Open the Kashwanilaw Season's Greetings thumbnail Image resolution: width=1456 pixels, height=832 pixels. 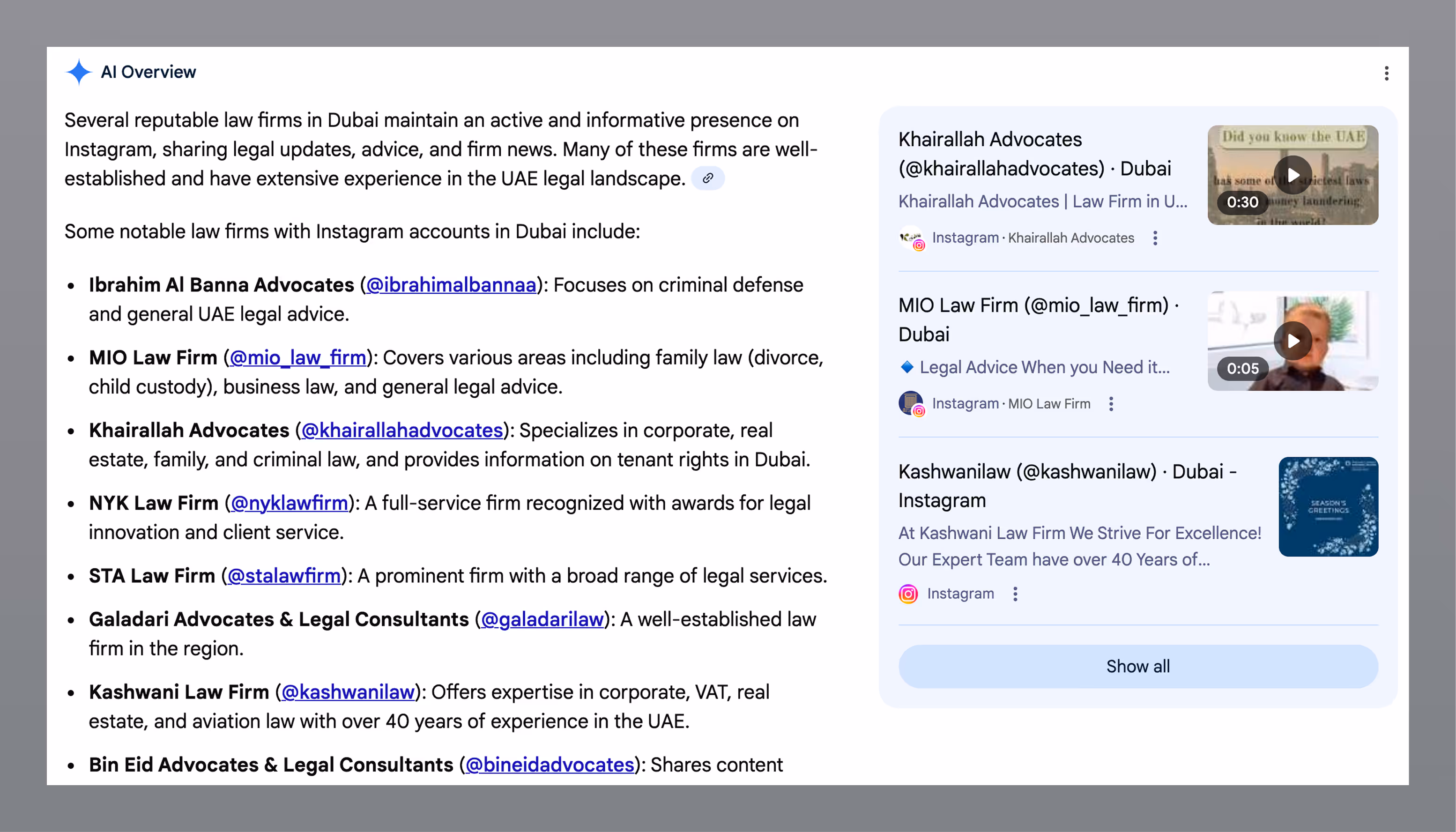1328,506
